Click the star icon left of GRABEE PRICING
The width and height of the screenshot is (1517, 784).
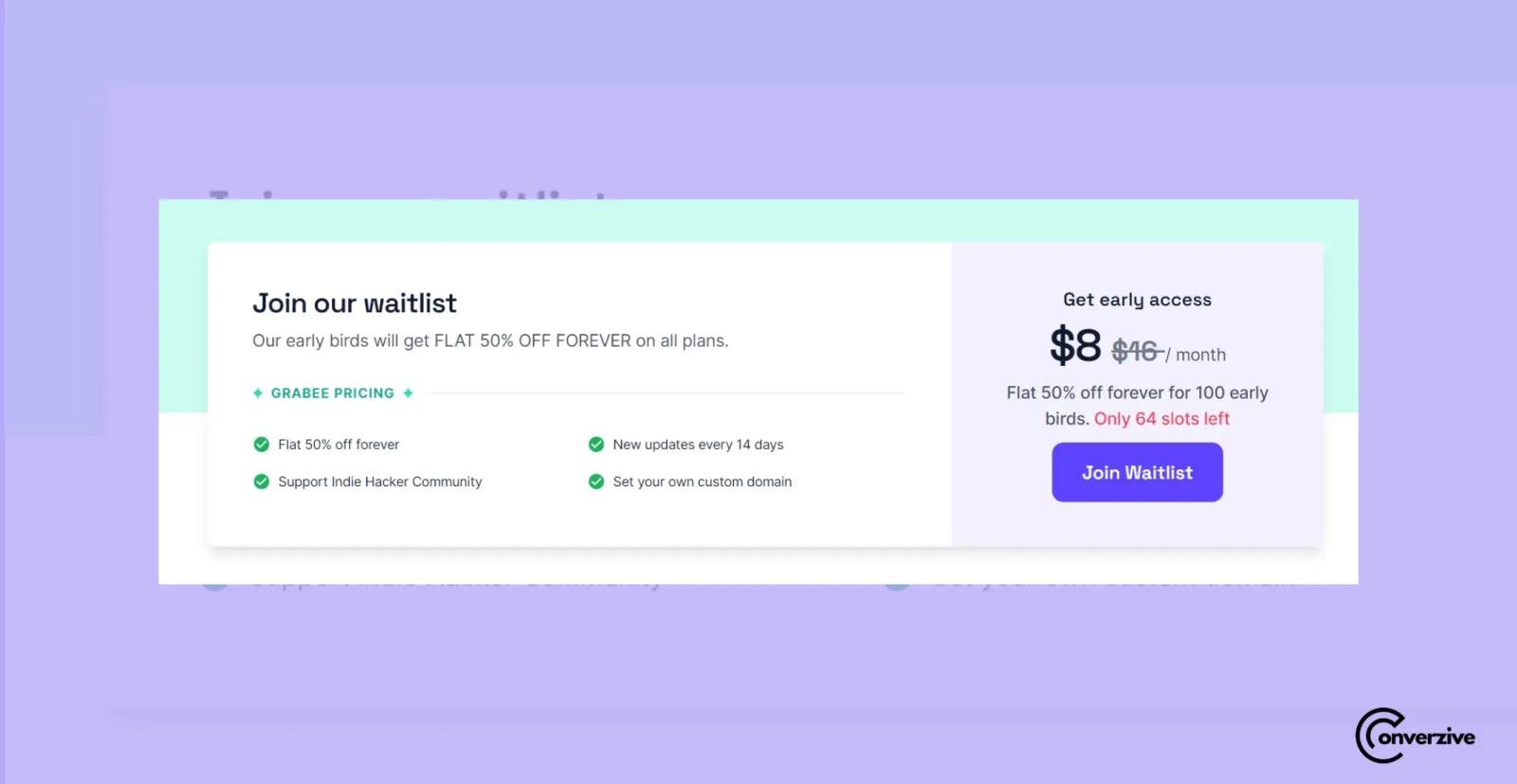point(258,392)
